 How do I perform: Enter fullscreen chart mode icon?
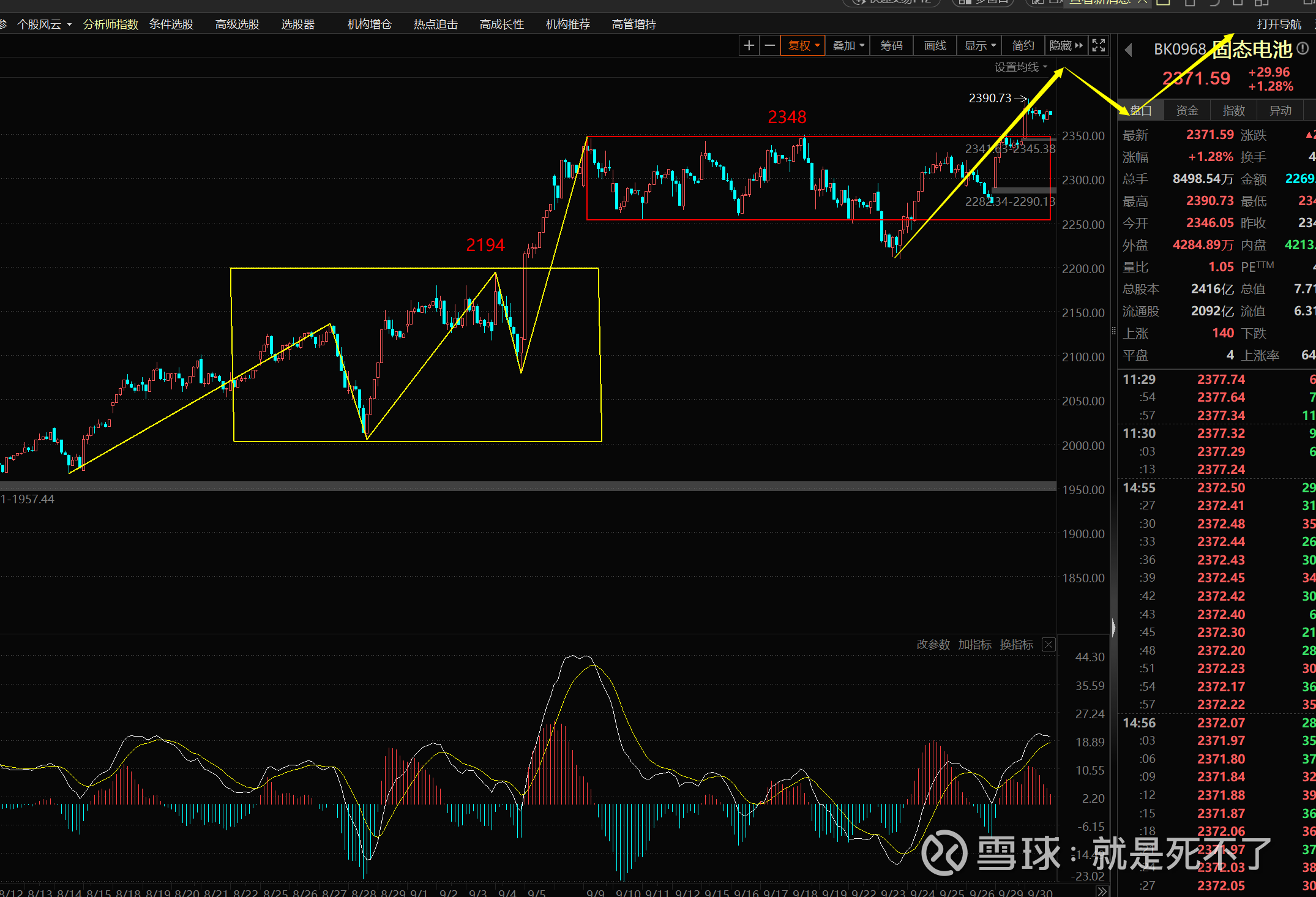click(x=1099, y=45)
